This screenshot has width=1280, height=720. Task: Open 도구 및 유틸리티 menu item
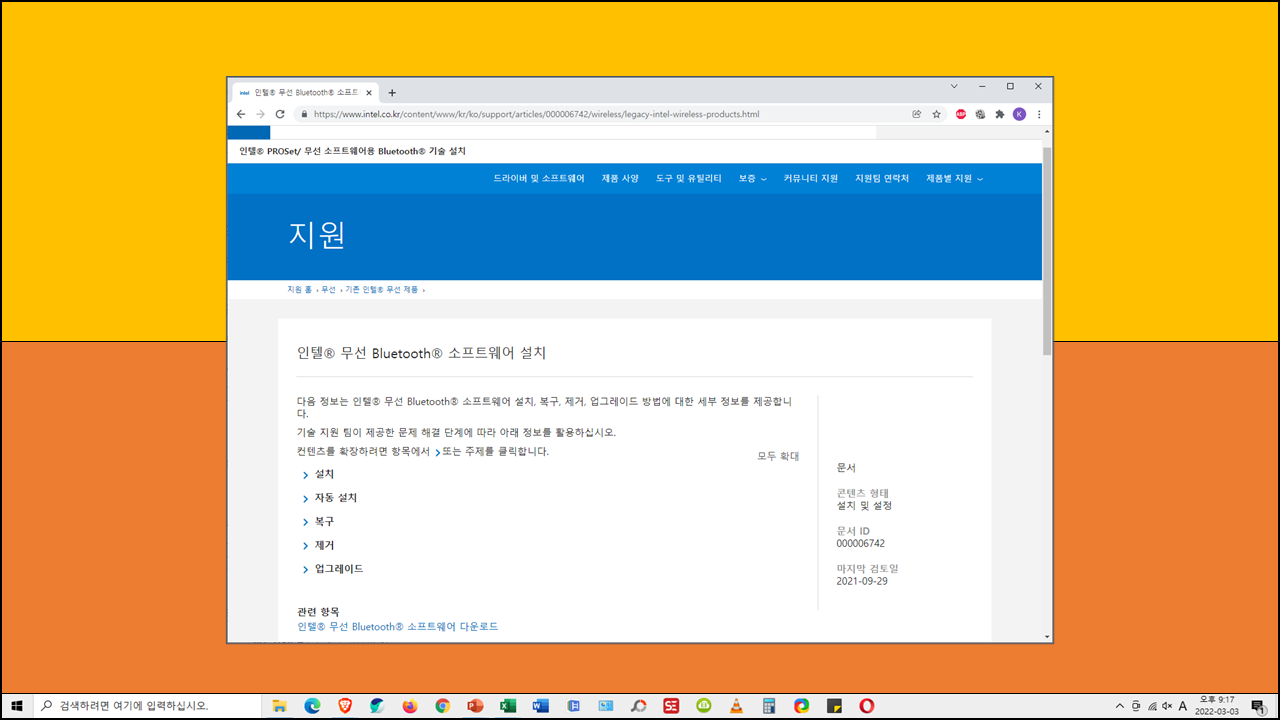(x=689, y=178)
